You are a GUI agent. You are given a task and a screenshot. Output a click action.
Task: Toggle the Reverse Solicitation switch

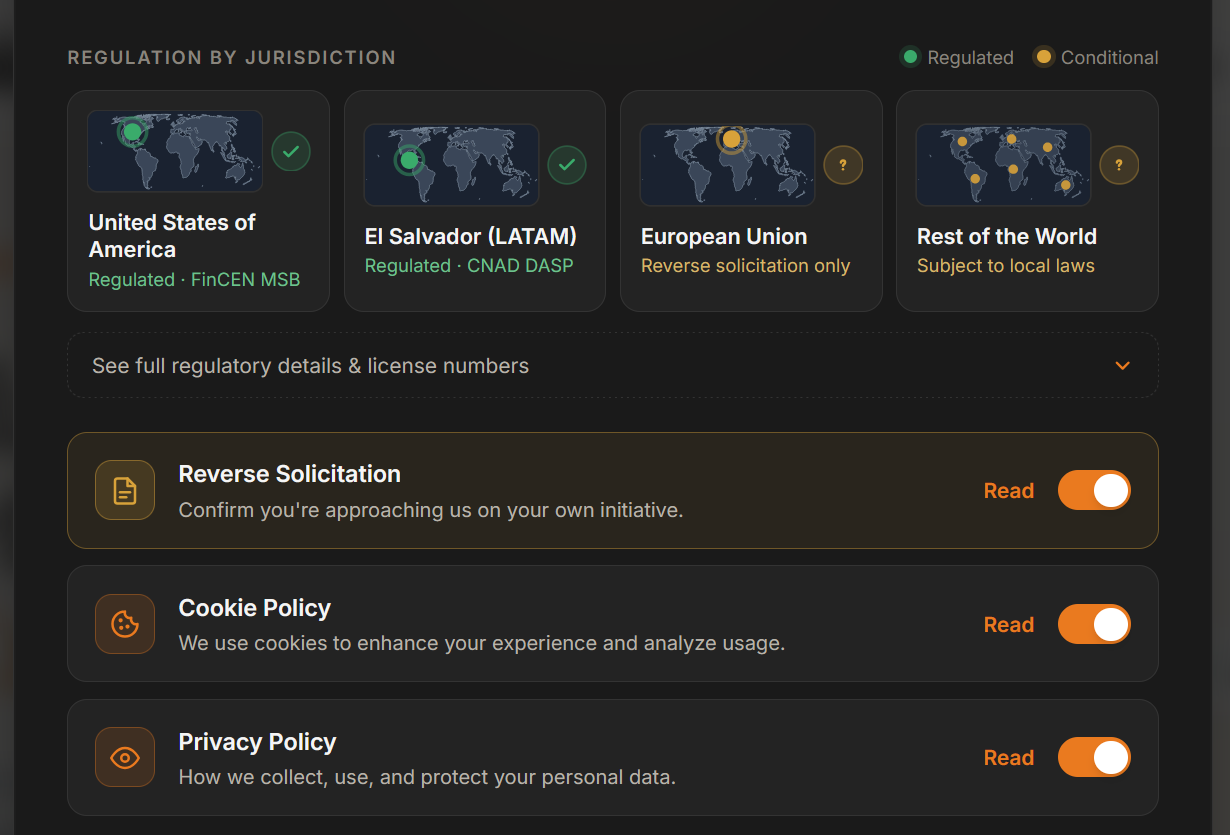point(1094,490)
